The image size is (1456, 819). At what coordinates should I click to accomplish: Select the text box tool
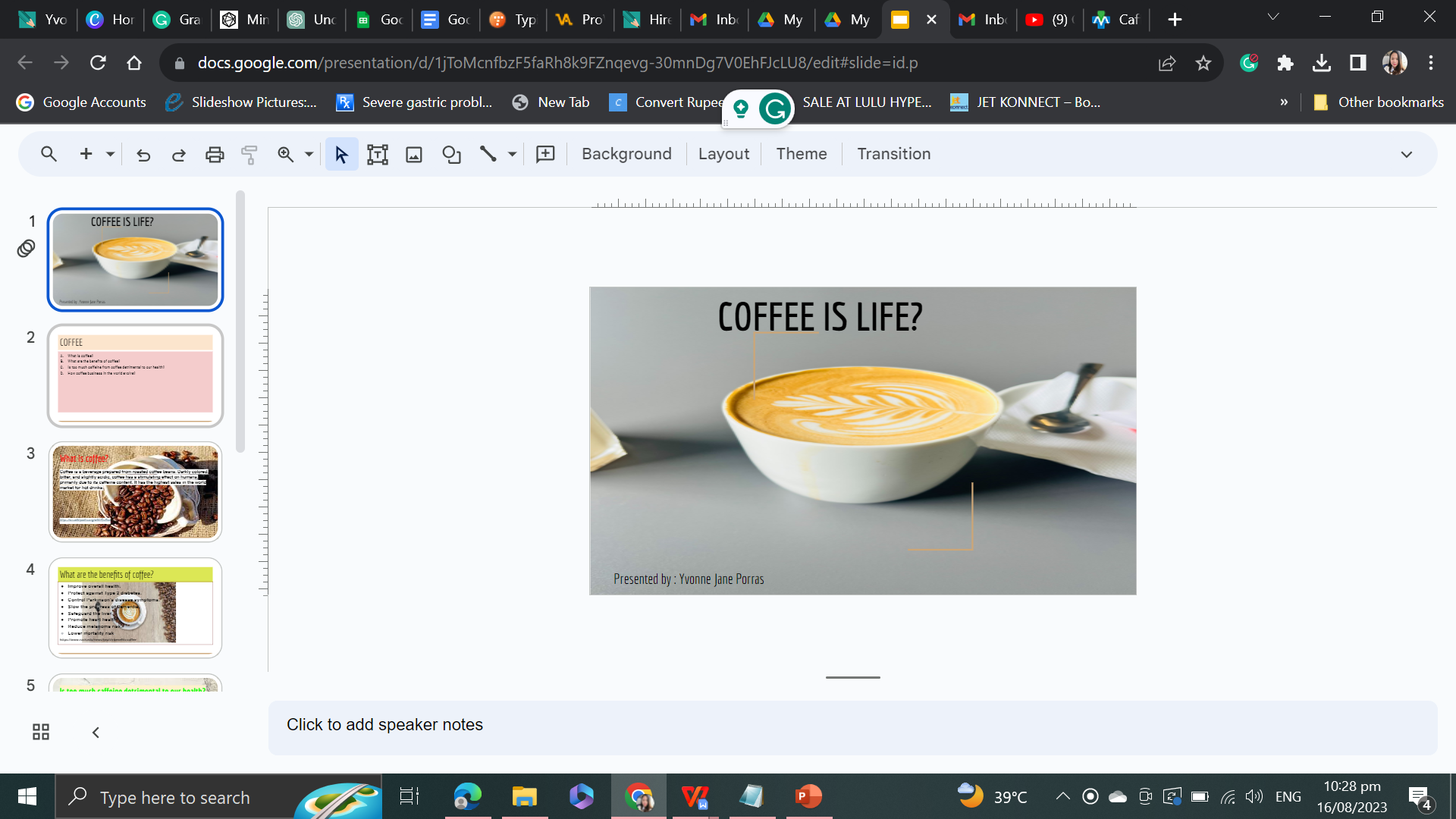coord(377,155)
